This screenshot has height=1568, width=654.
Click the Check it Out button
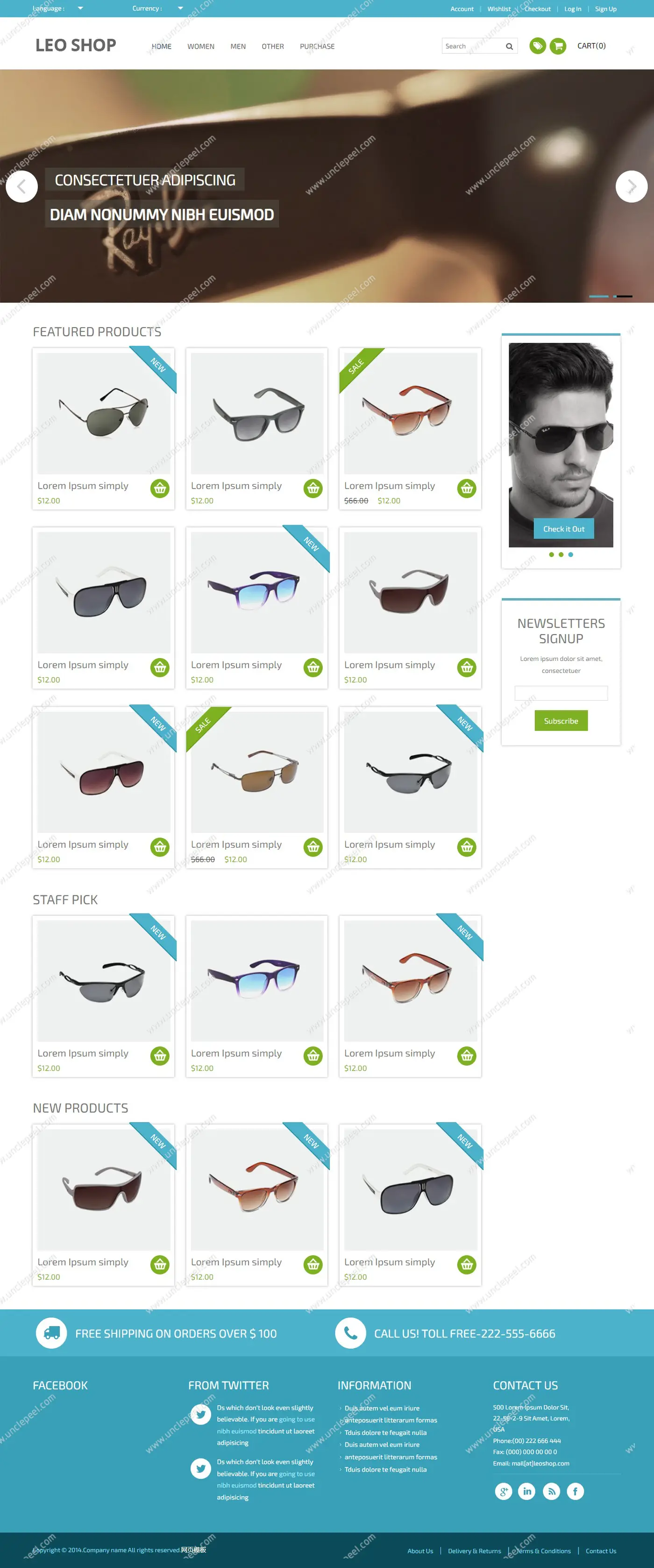(x=563, y=529)
